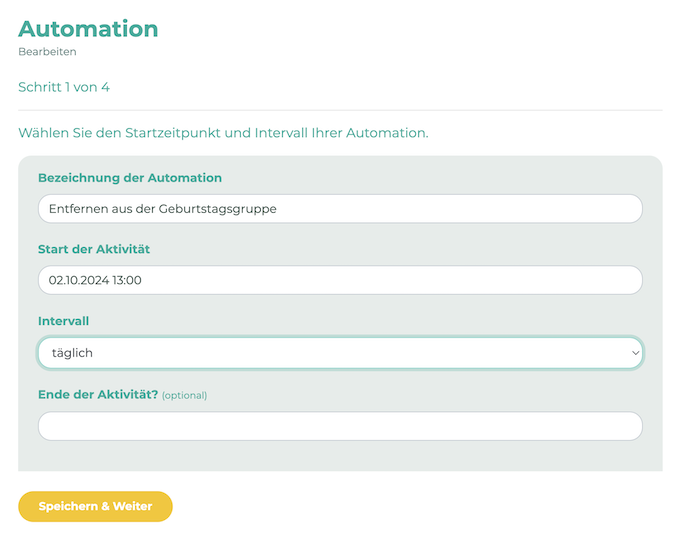Click the Intervall field label
Screen dimensions: 680x539
coord(63,321)
